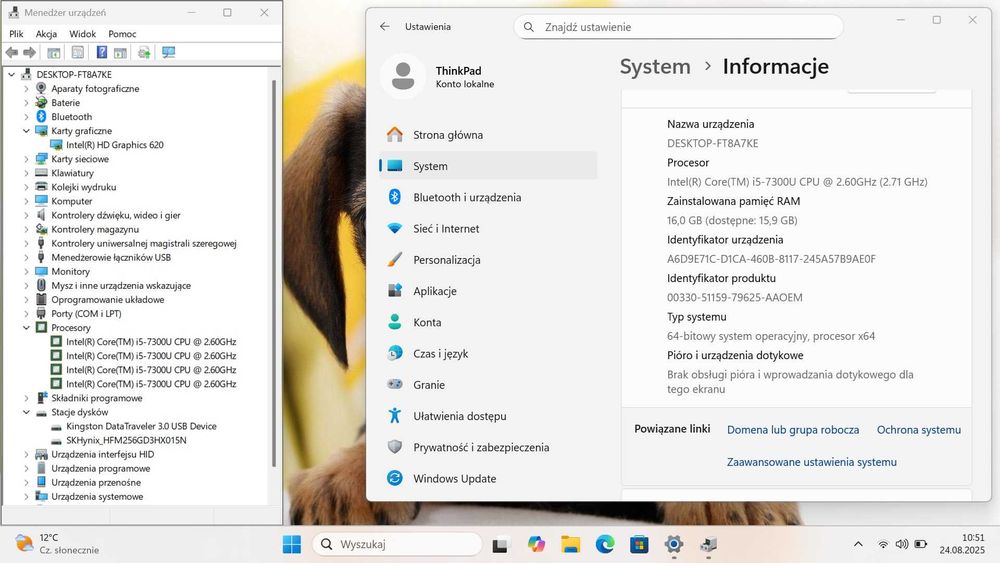Open Windows Update in Settings sidebar
Image resolution: width=1000 pixels, height=563 pixels.
click(488, 478)
